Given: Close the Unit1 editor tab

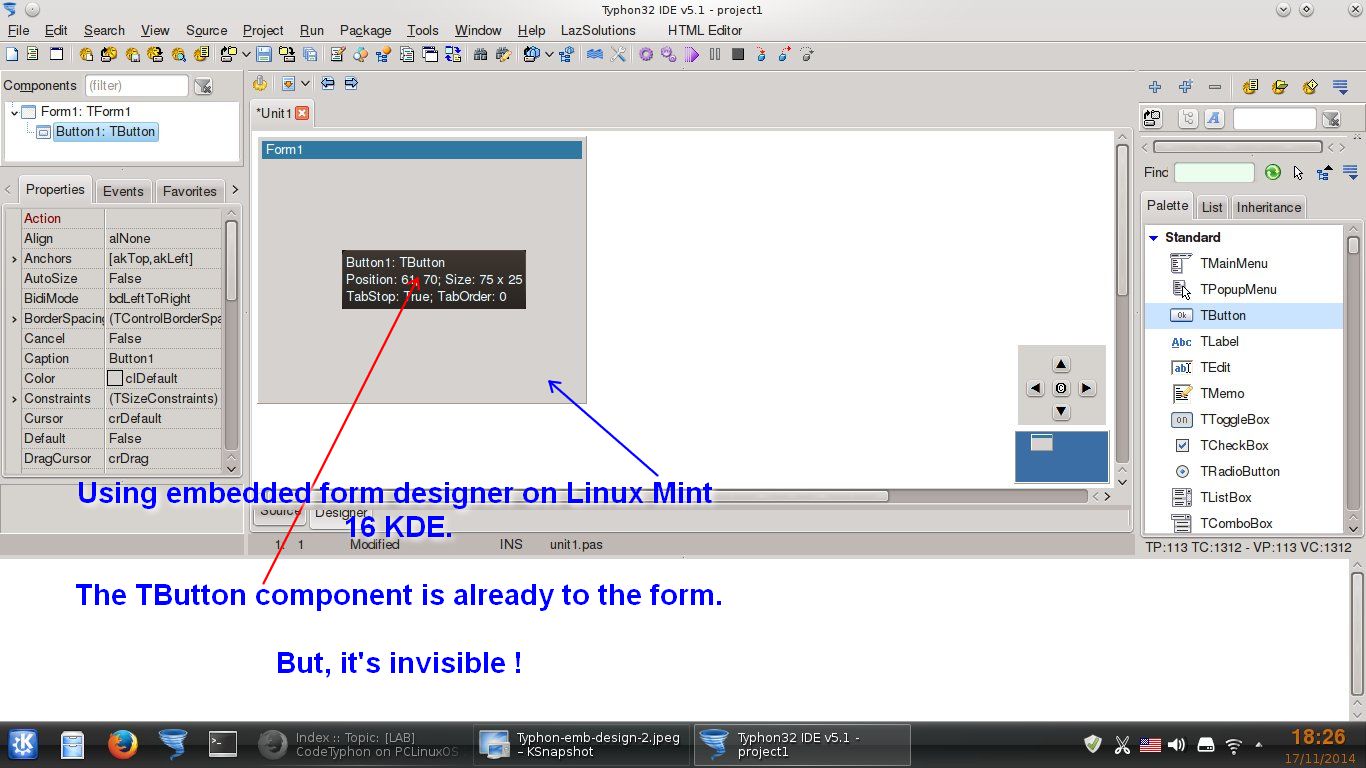Looking at the screenshot, I should (x=301, y=113).
